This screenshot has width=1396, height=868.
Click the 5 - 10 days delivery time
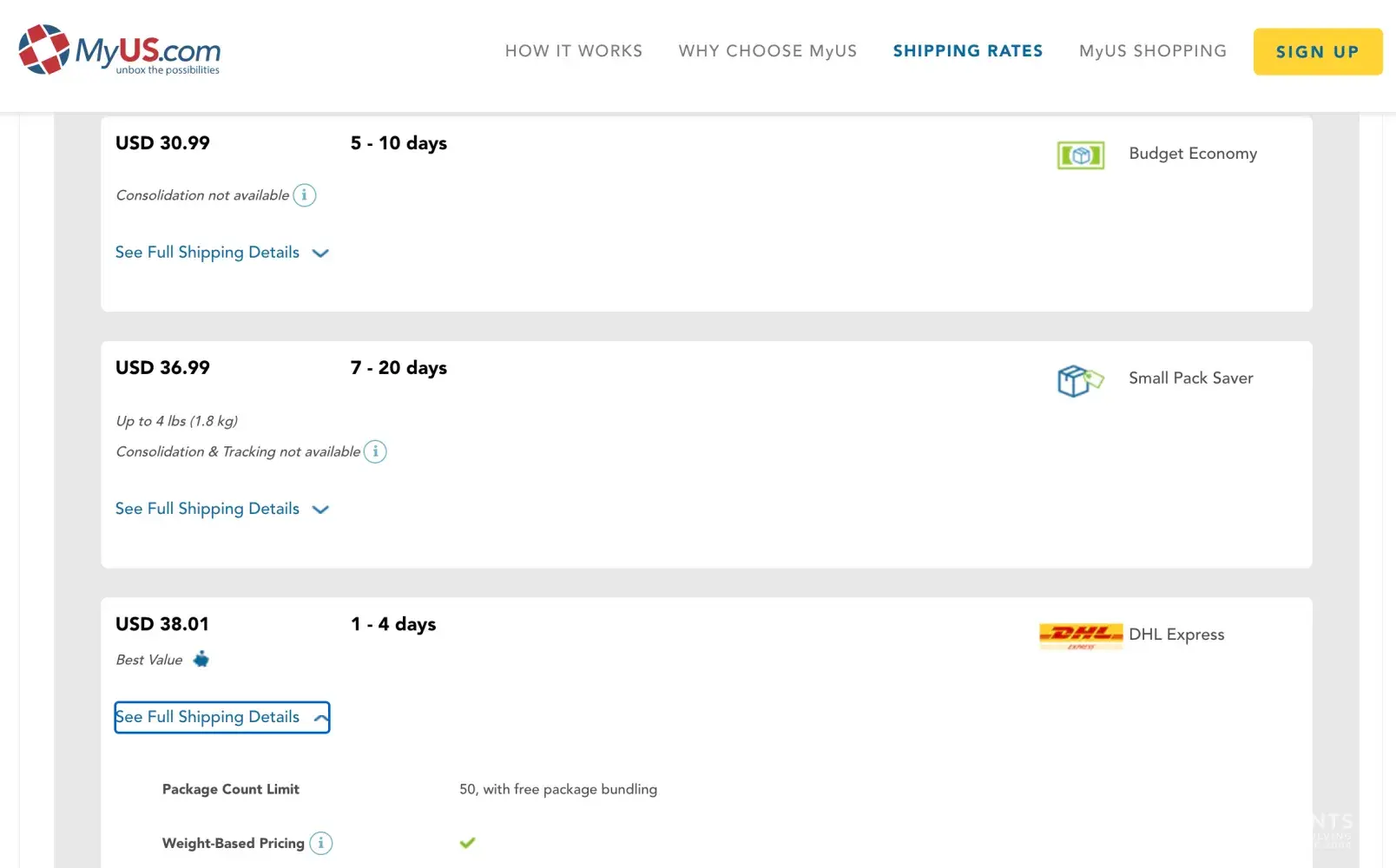(398, 143)
